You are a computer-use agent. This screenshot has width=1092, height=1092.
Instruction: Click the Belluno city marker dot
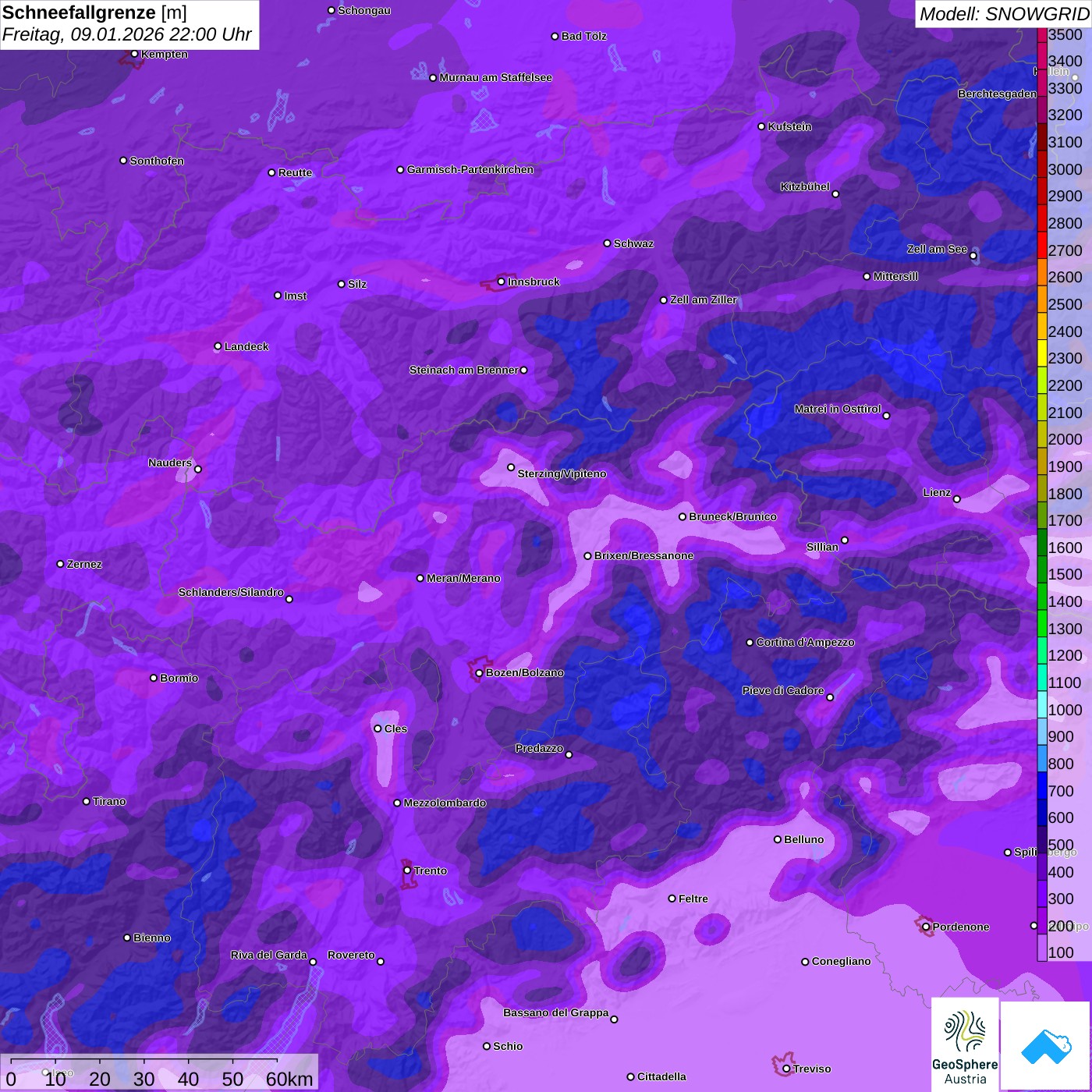(778, 839)
